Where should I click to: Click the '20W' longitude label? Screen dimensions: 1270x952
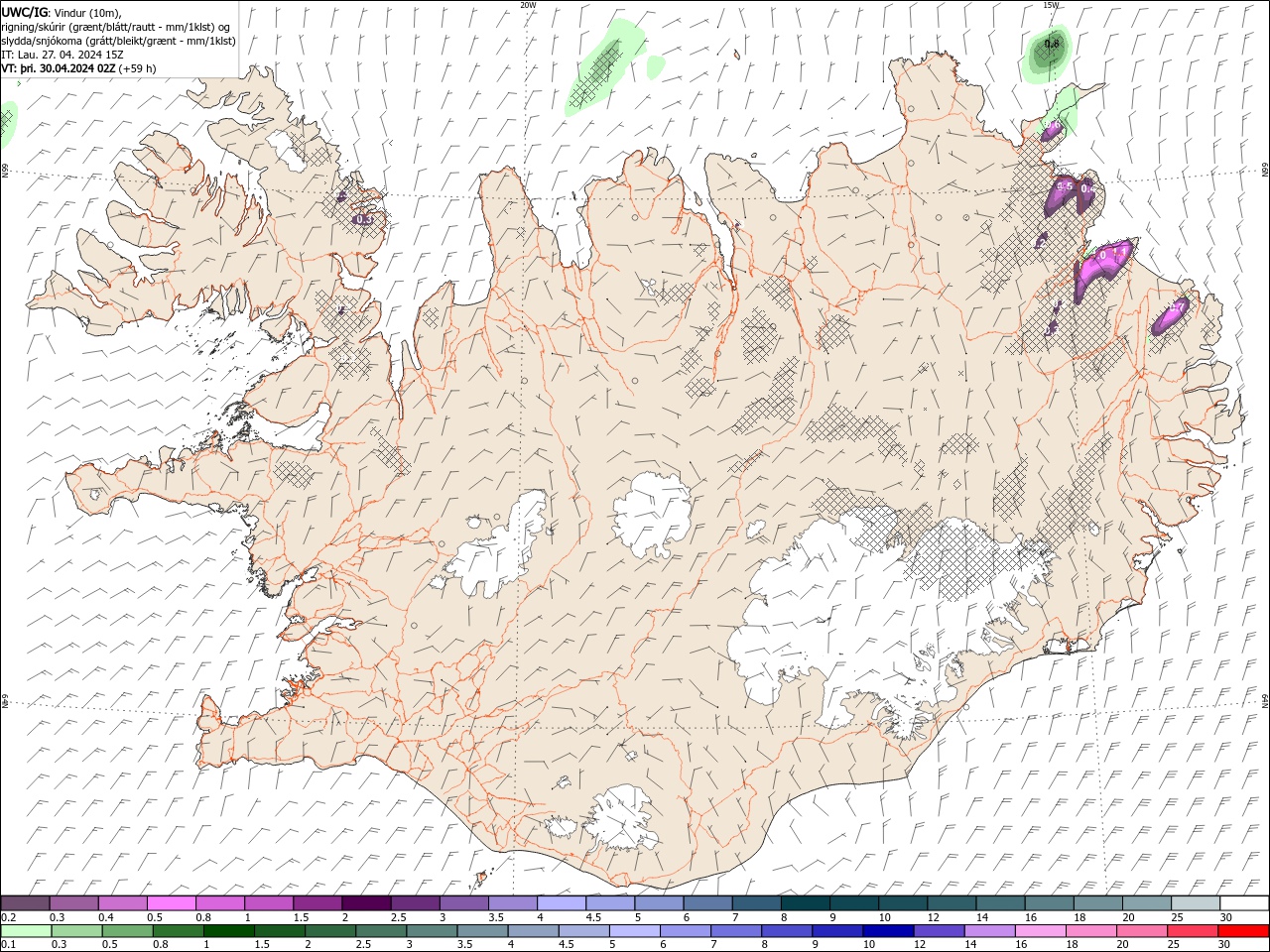528,4
